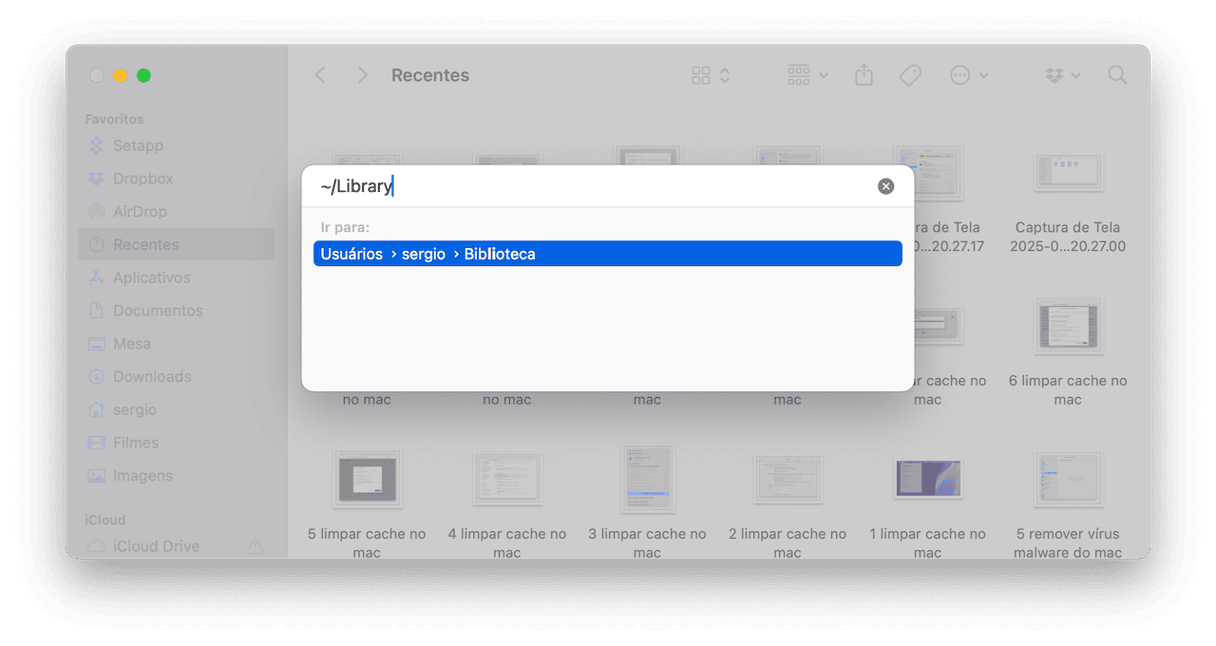
Task: Switch to icon grid view
Action: (x=711, y=75)
